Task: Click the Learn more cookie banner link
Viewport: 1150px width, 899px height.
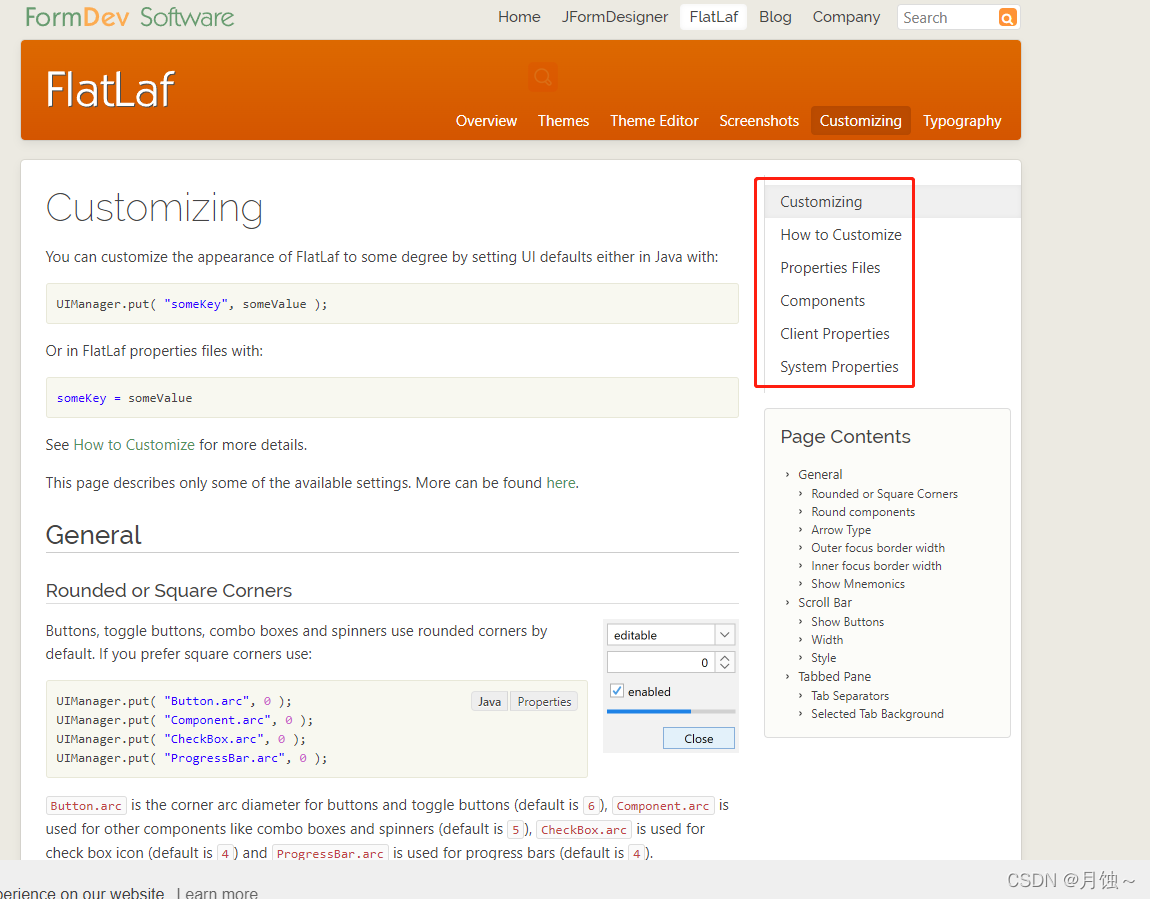Action: [218, 892]
